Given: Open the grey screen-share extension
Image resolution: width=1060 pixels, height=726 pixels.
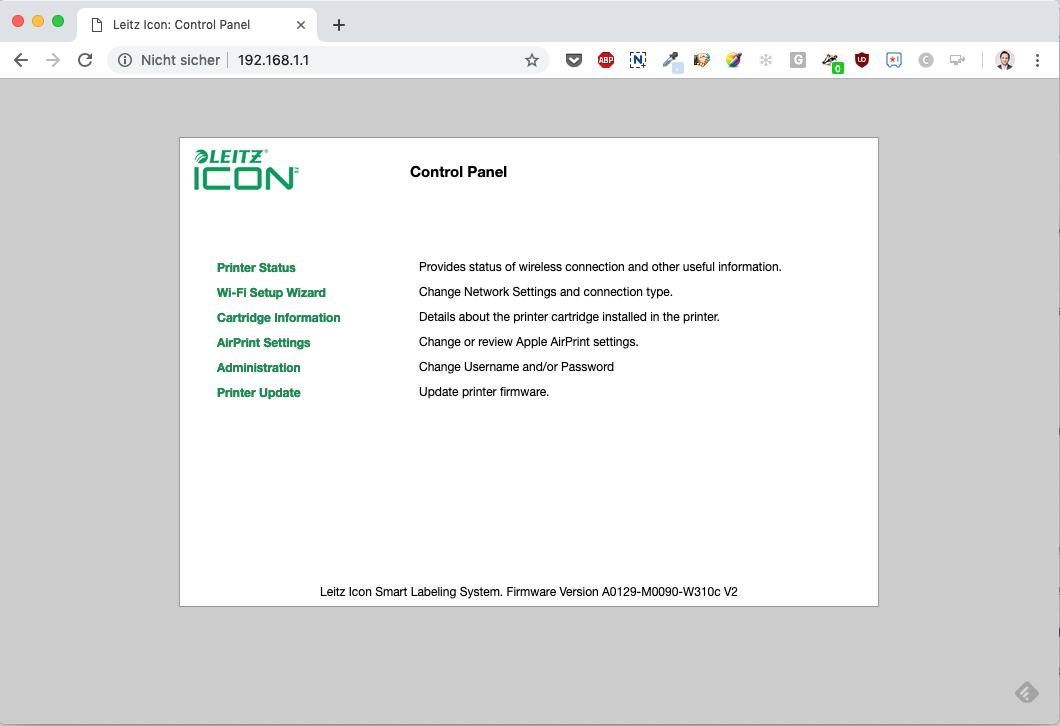Looking at the screenshot, I should pos(957,60).
